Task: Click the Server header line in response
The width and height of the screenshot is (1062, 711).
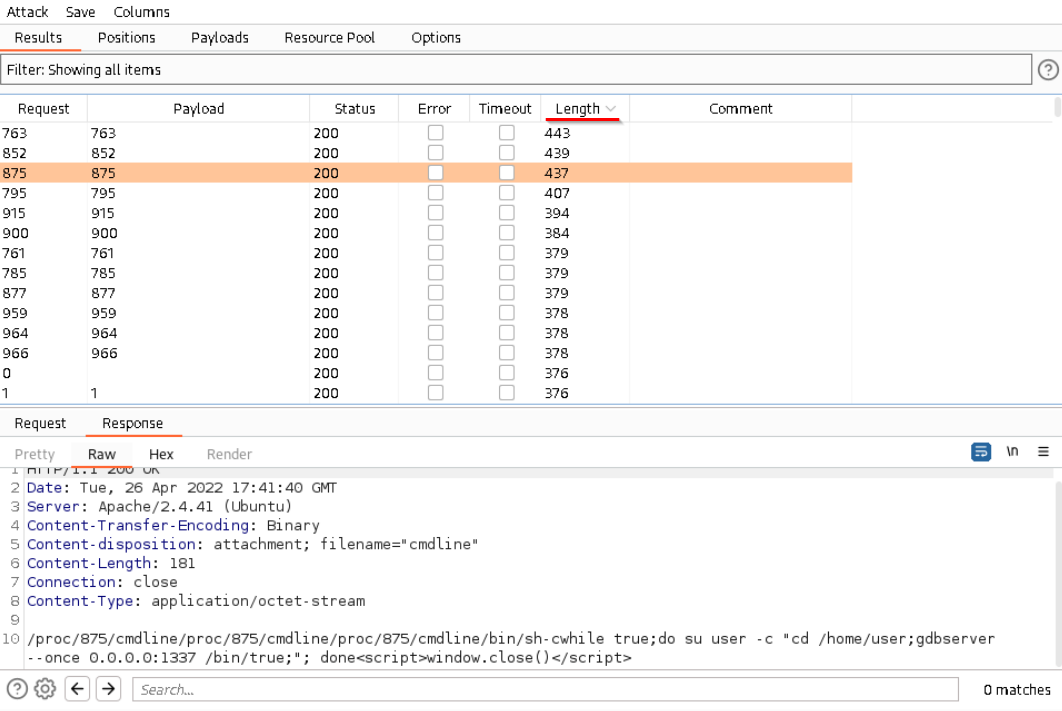Action: point(159,507)
